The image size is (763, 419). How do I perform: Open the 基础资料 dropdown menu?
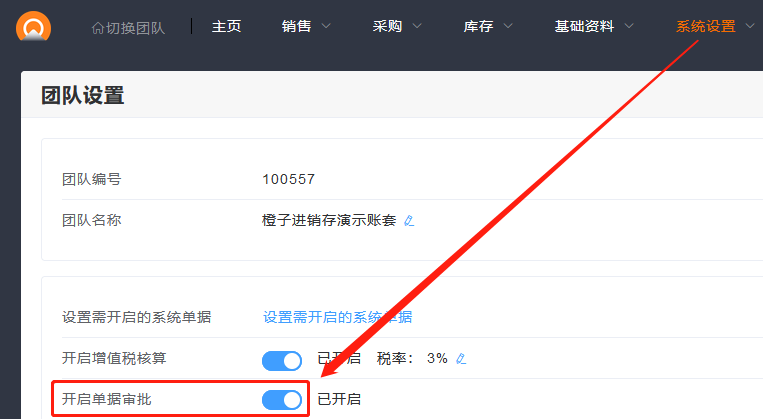tap(594, 26)
